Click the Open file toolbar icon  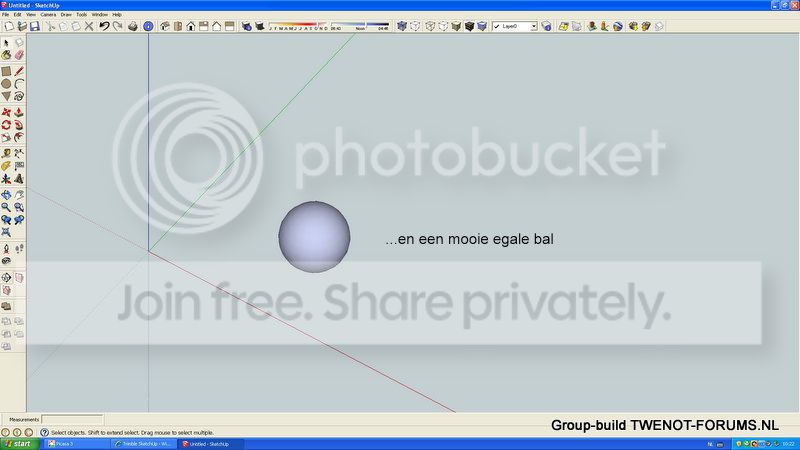click(22, 26)
